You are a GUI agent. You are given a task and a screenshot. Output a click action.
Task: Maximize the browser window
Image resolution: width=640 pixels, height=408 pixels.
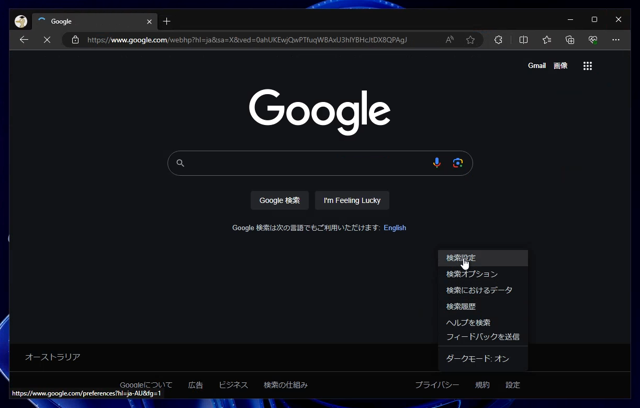coord(594,19)
